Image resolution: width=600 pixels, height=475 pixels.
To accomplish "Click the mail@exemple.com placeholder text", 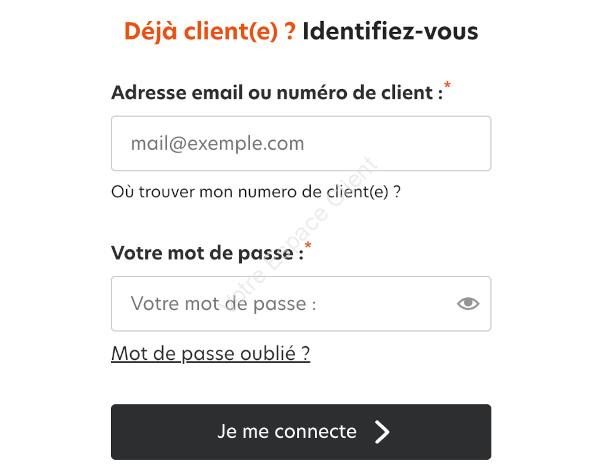I will 217,144.
